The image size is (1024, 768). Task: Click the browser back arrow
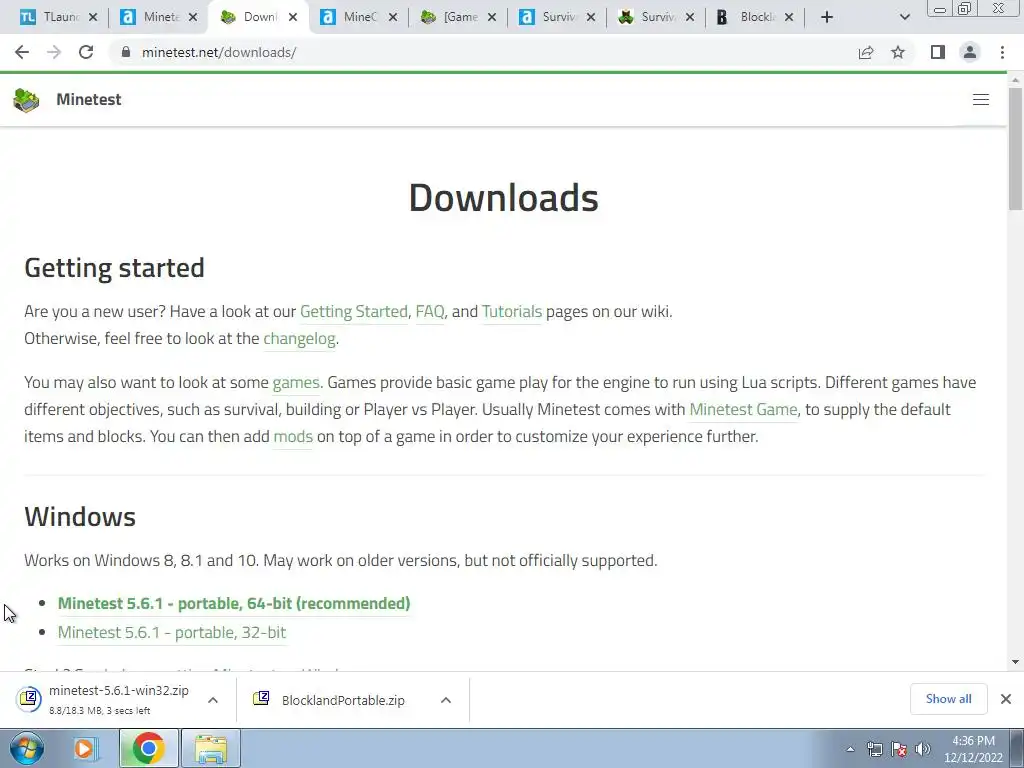tap(22, 52)
